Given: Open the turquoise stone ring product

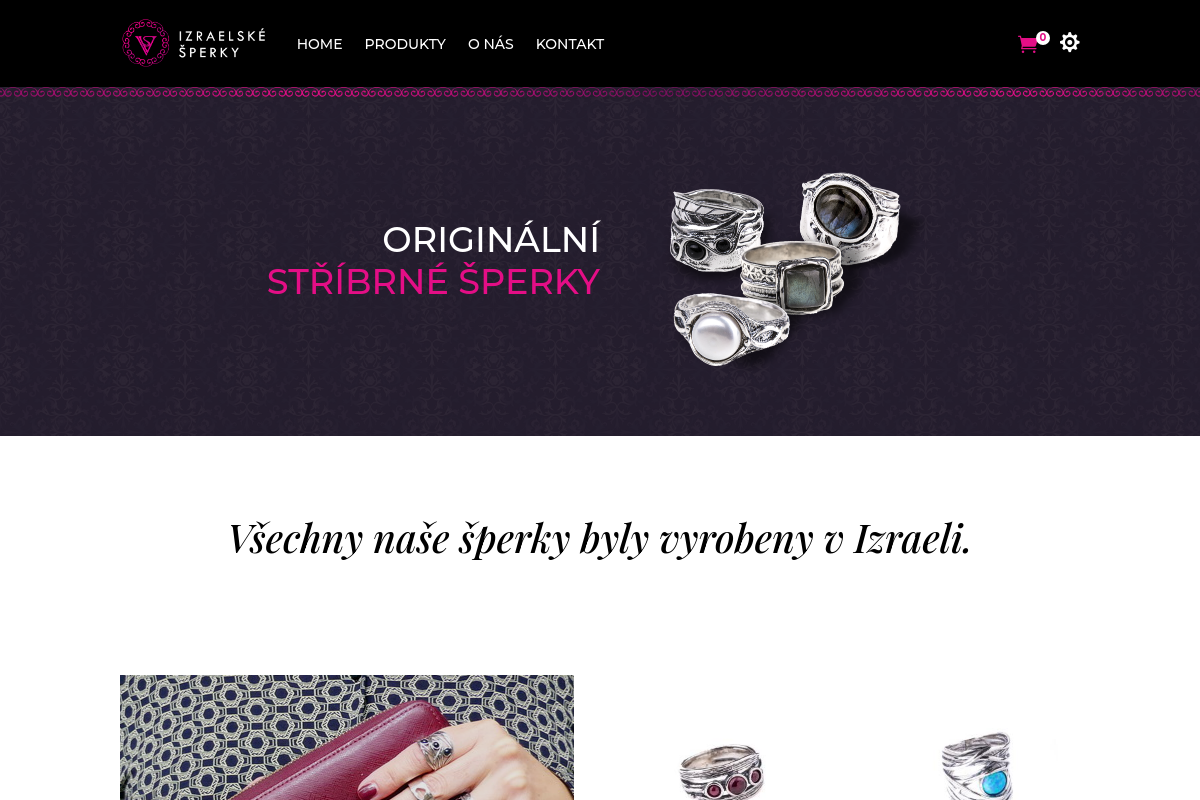Looking at the screenshot, I should point(980,766).
